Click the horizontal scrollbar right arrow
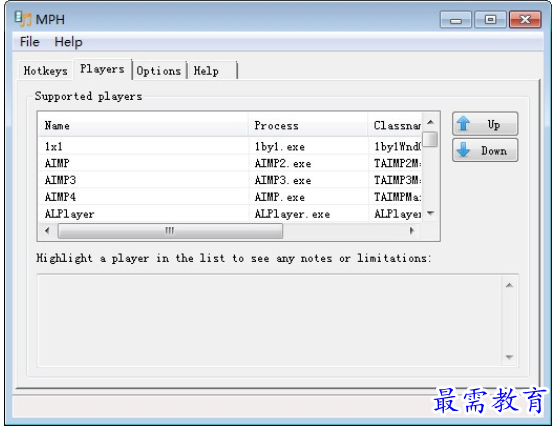Viewport: 555px width, 432px height. coord(412,231)
